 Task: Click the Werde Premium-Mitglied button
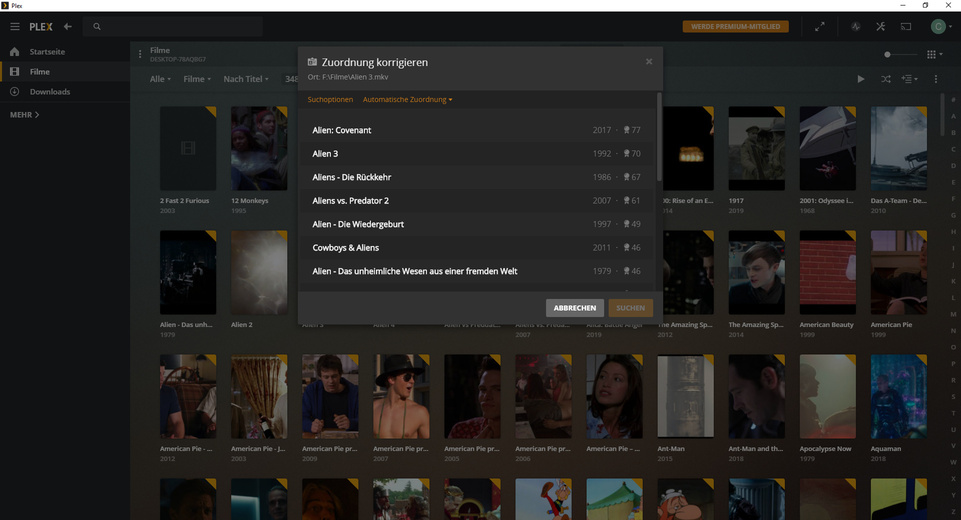tap(735, 26)
